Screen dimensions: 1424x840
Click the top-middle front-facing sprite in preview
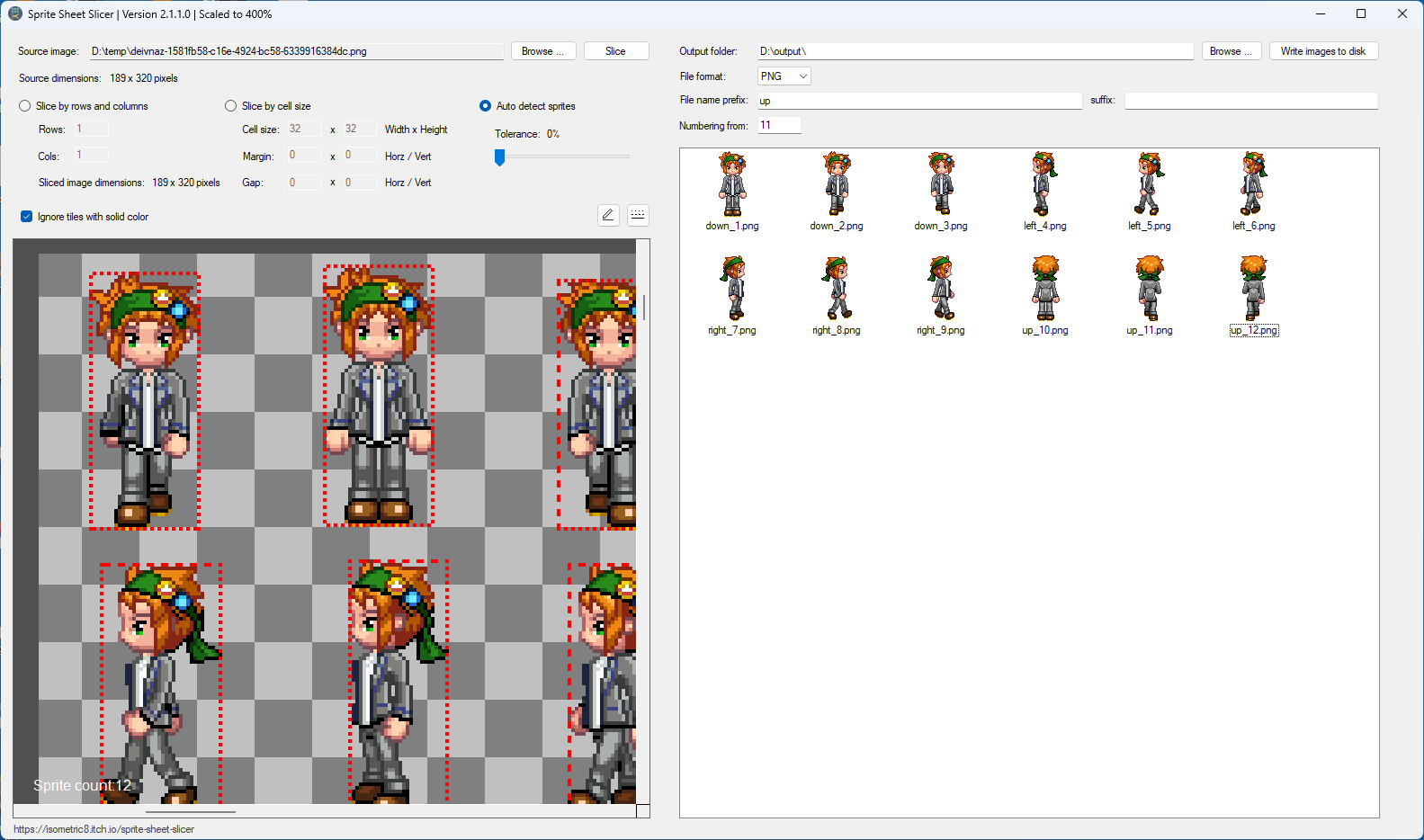tap(379, 396)
